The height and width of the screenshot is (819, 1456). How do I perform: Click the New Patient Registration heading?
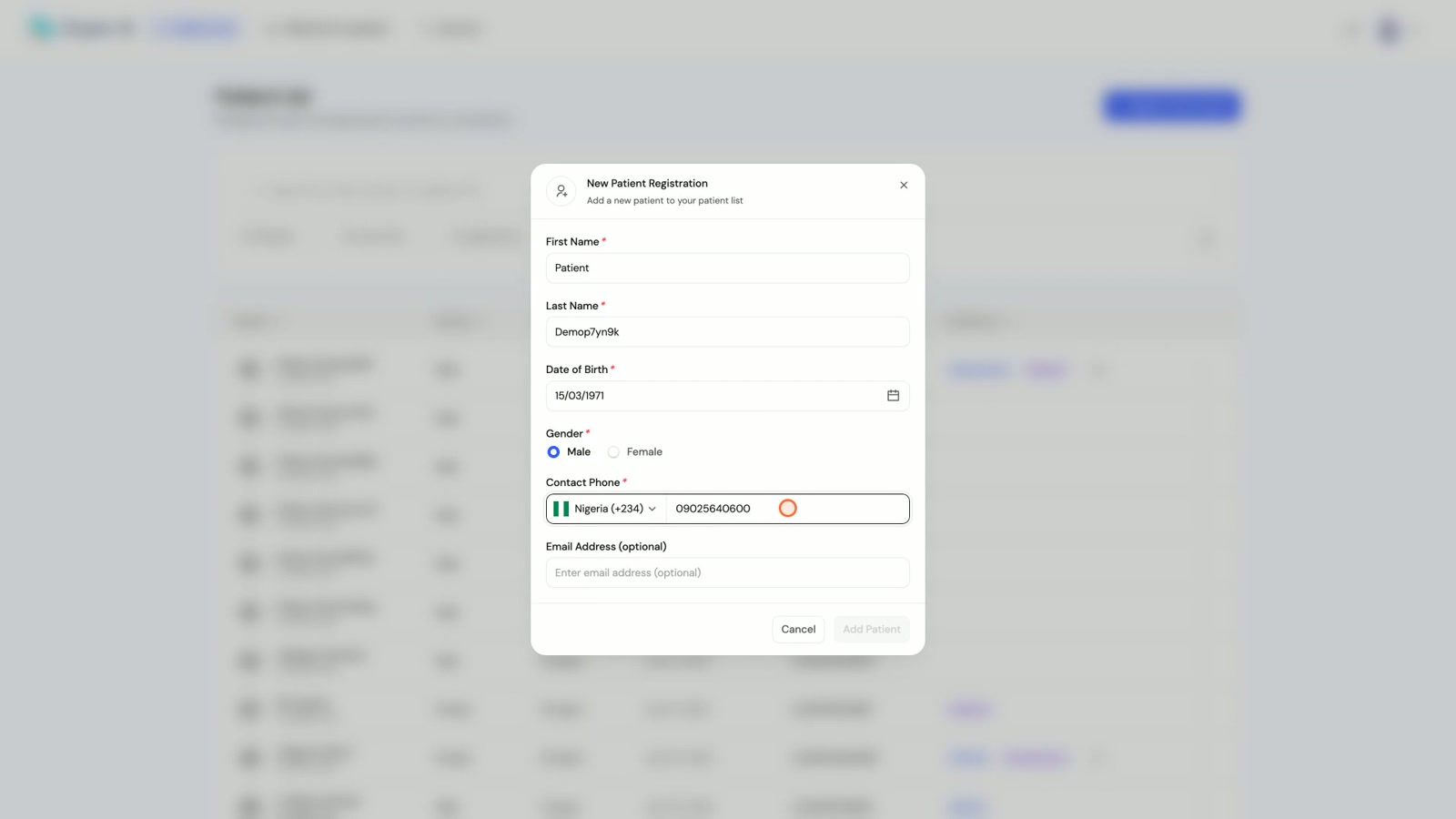(647, 184)
